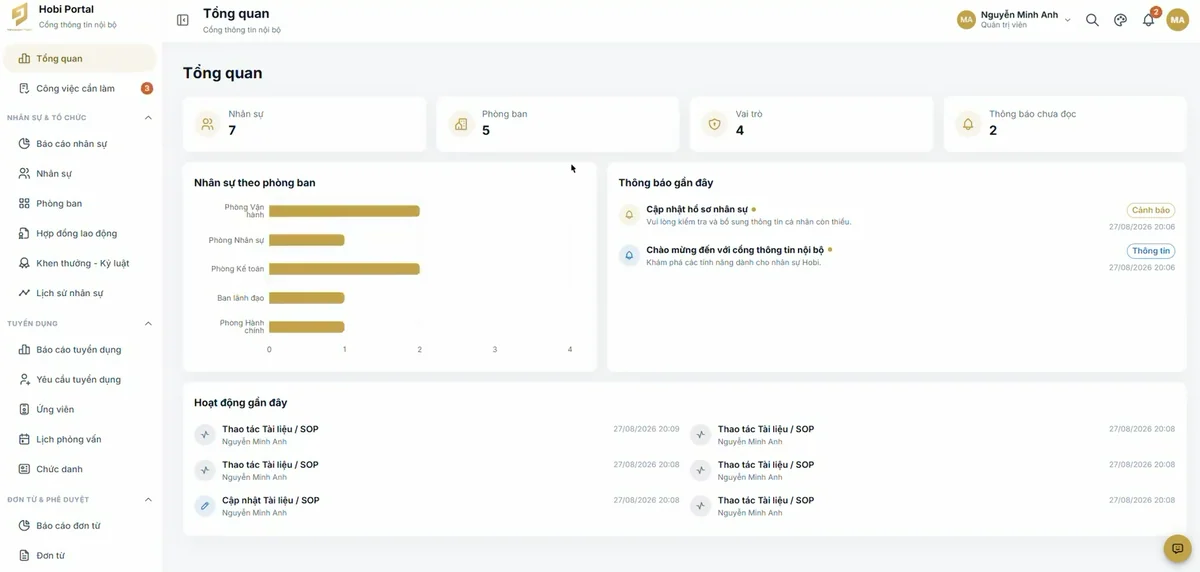Collapse the ĐƠN TỪ & PHÊ DUYỆT section

pos(148,499)
